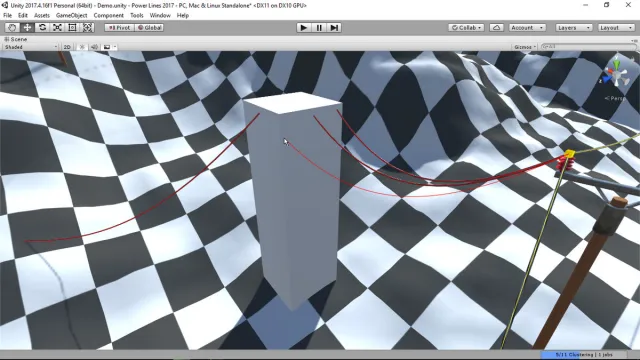
Task: Toggle scene lighting
Action: coord(82,47)
